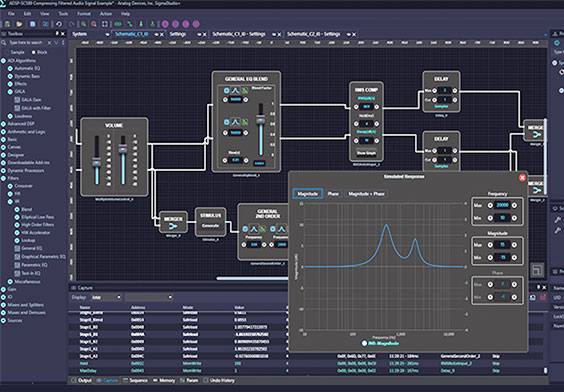
Task: Open the System tab dropdown arrow
Action: (x=107, y=35)
